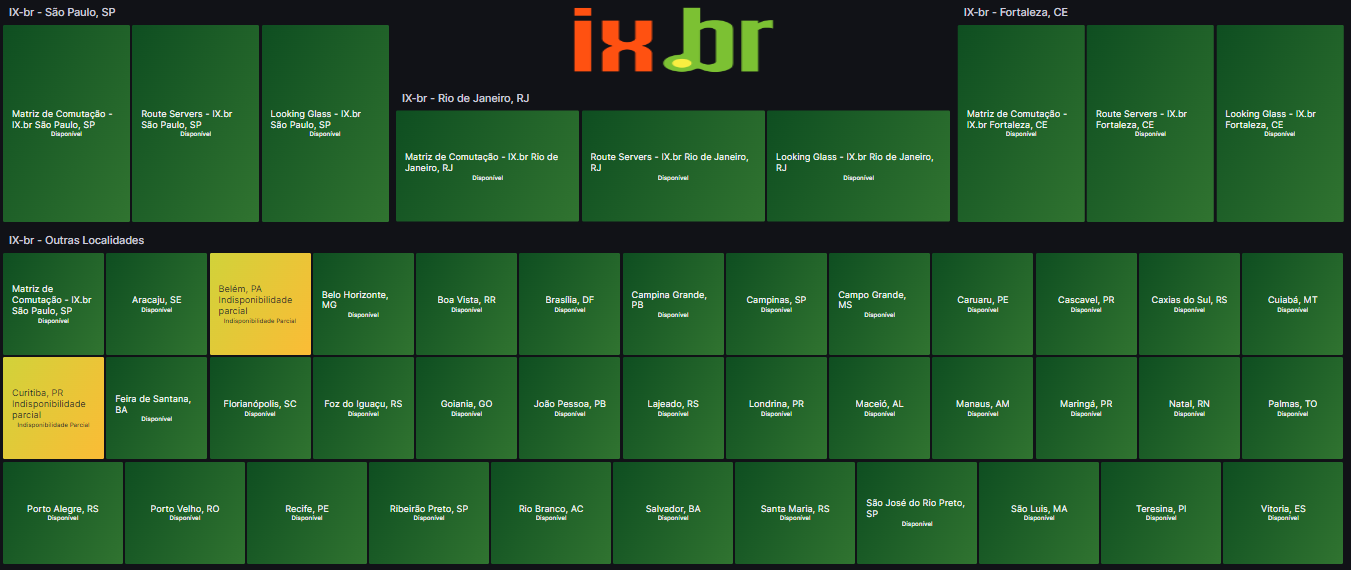Viewport: 1351px width, 570px height.
Task: Collapse the IX-br - Rio de Janeiro, RJ row
Action: 465,98
